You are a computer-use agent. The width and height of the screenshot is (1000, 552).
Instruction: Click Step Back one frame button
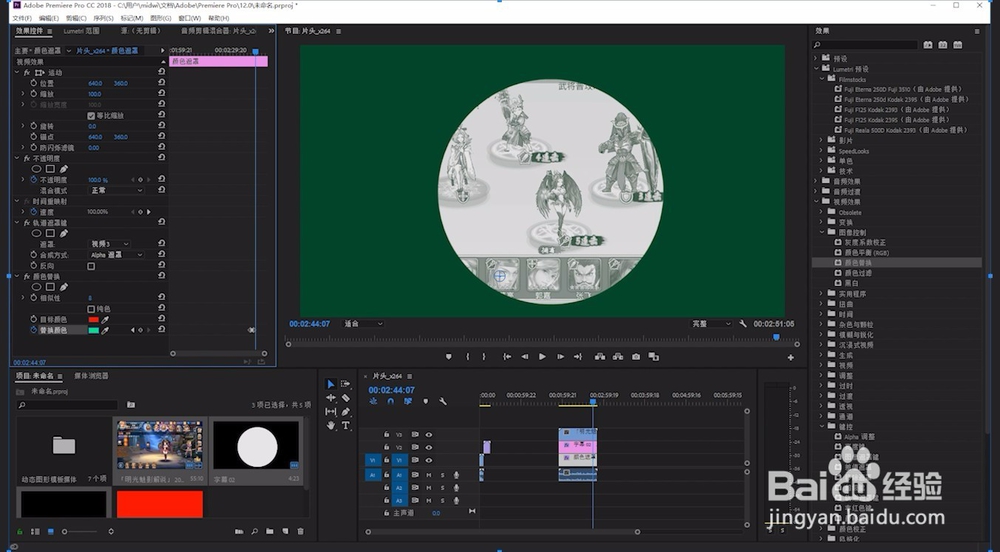click(x=524, y=357)
